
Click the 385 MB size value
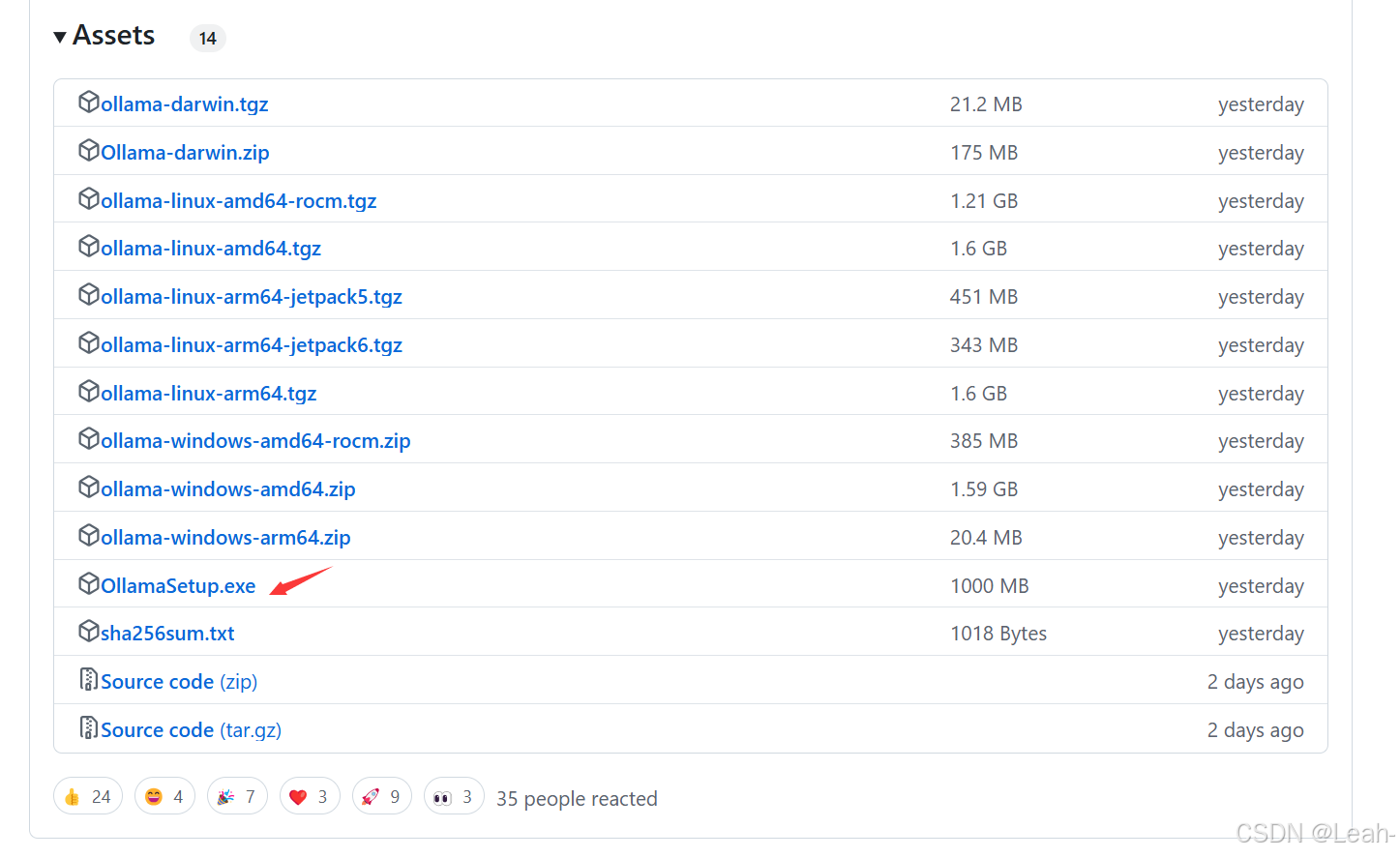coord(984,441)
